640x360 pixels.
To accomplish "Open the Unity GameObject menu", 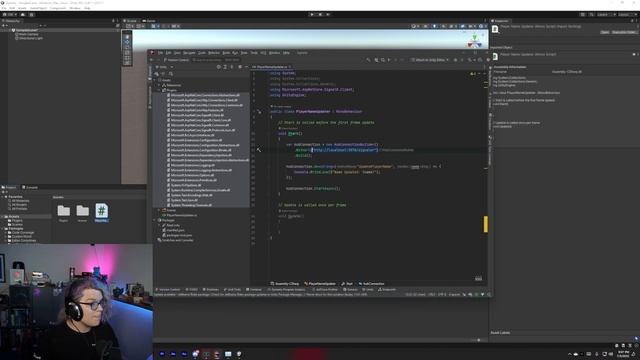I will [x=38, y=8].
